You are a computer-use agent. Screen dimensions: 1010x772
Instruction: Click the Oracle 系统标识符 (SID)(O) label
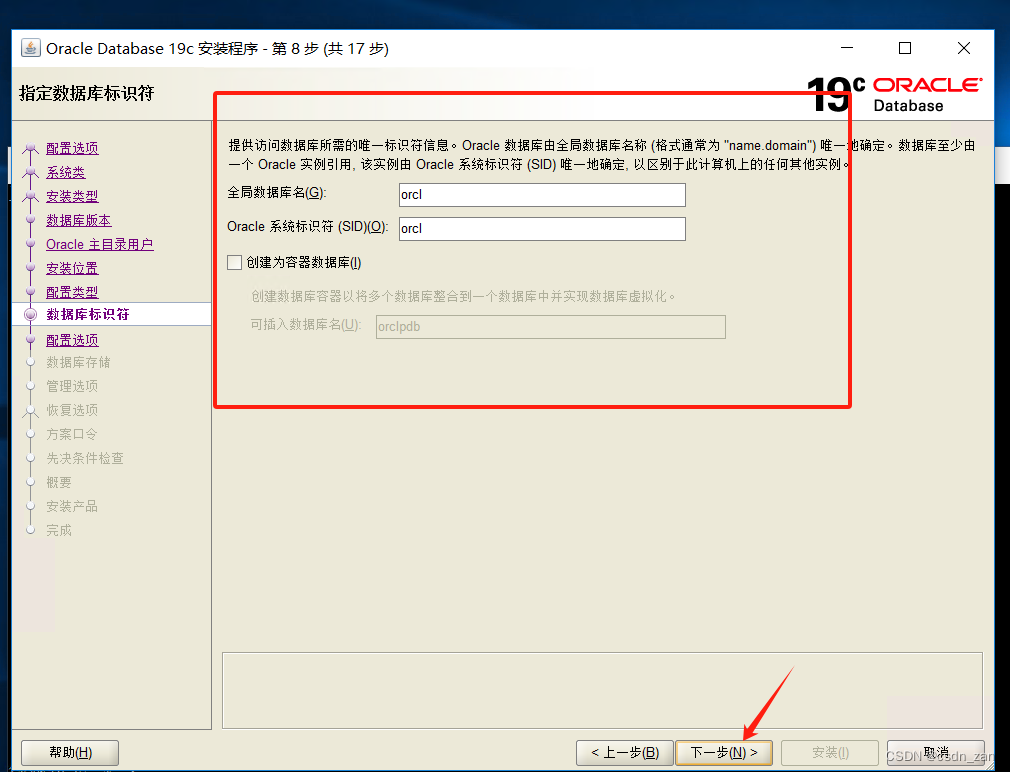308,227
